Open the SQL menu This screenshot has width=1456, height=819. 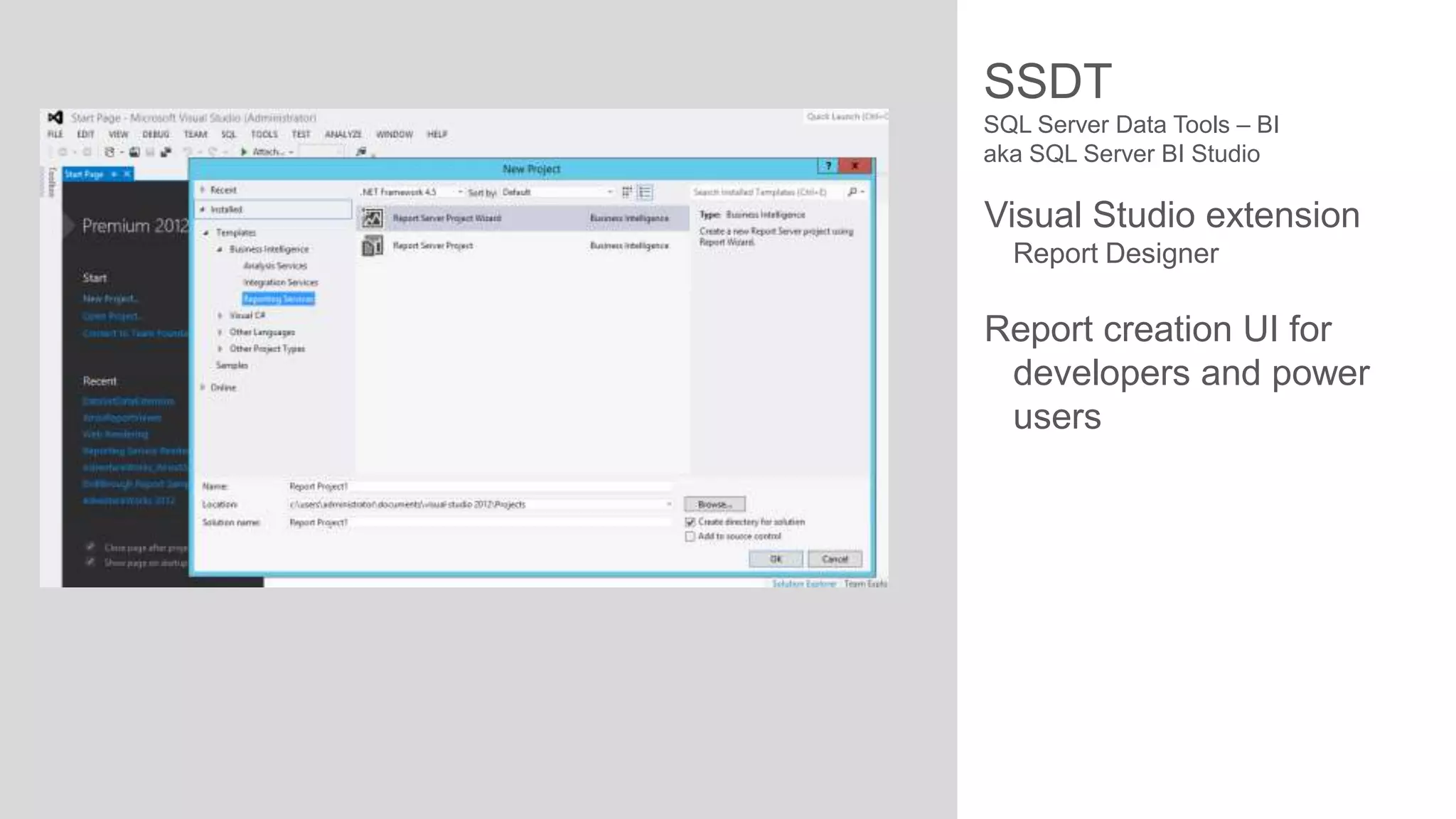coord(229,134)
